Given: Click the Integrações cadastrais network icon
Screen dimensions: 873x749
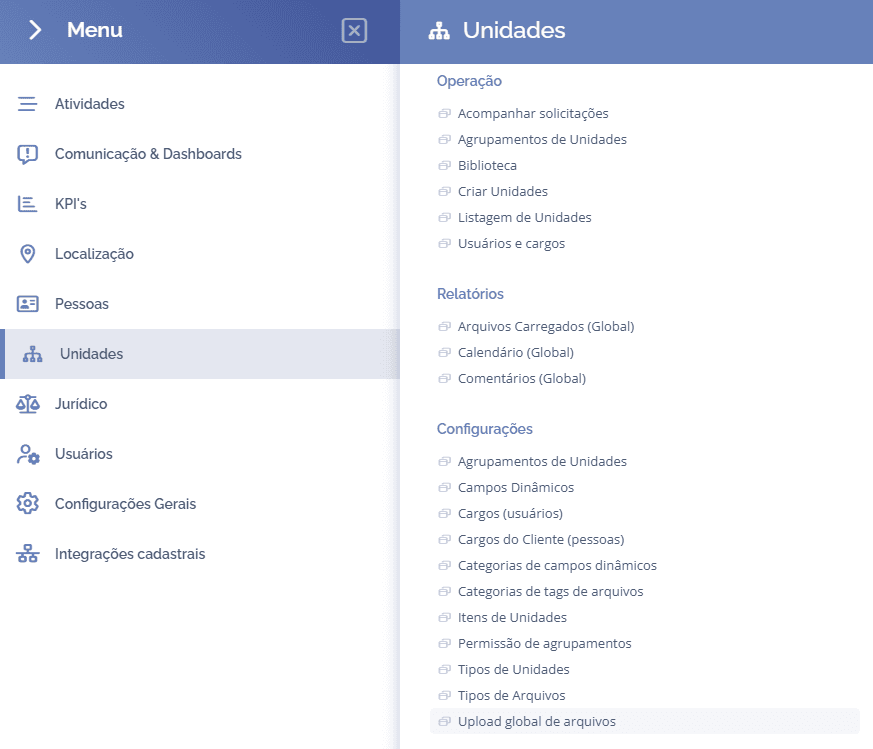Looking at the screenshot, I should (x=27, y=554).
